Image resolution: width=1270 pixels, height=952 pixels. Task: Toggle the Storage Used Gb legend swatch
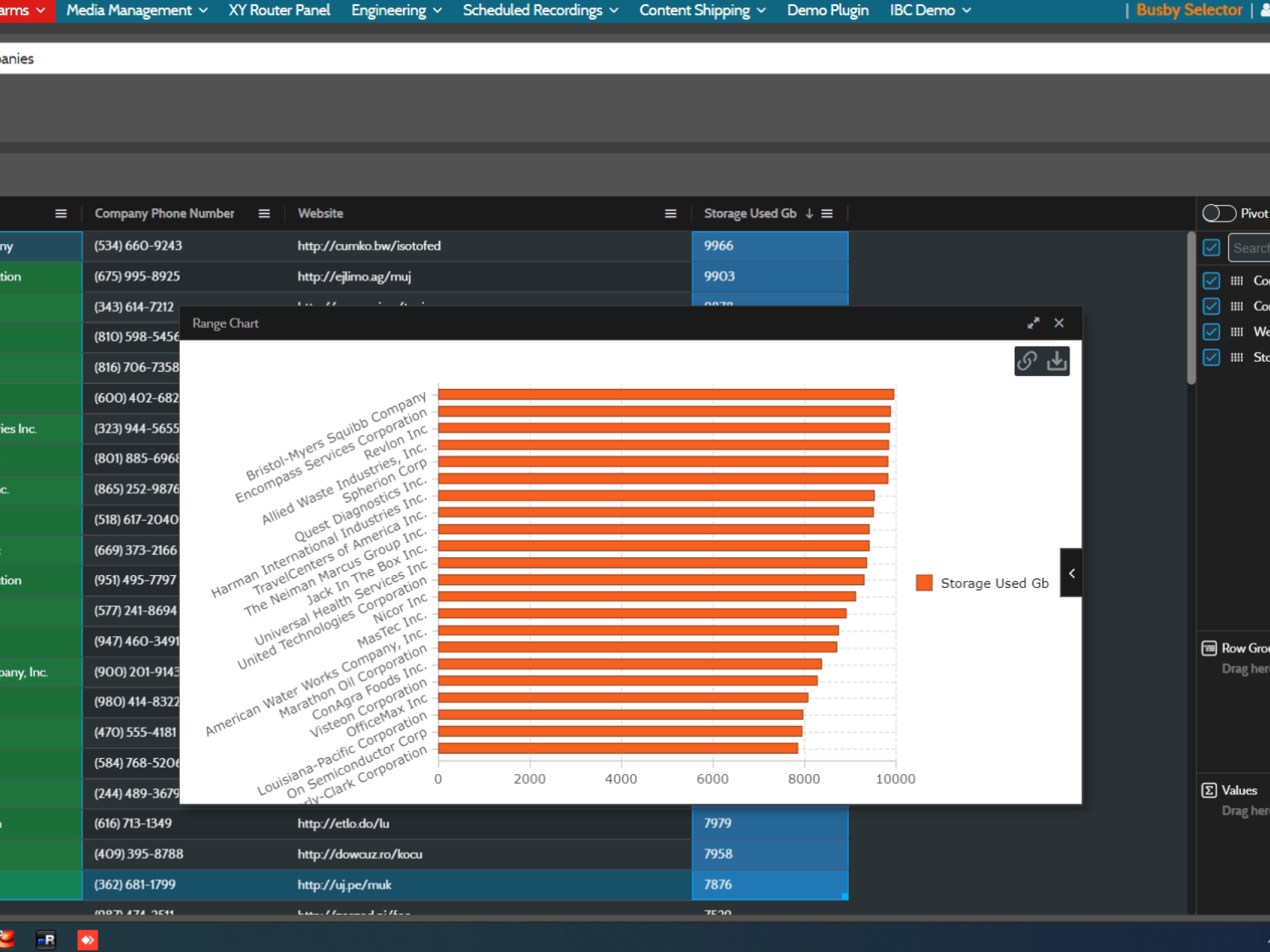924,582
